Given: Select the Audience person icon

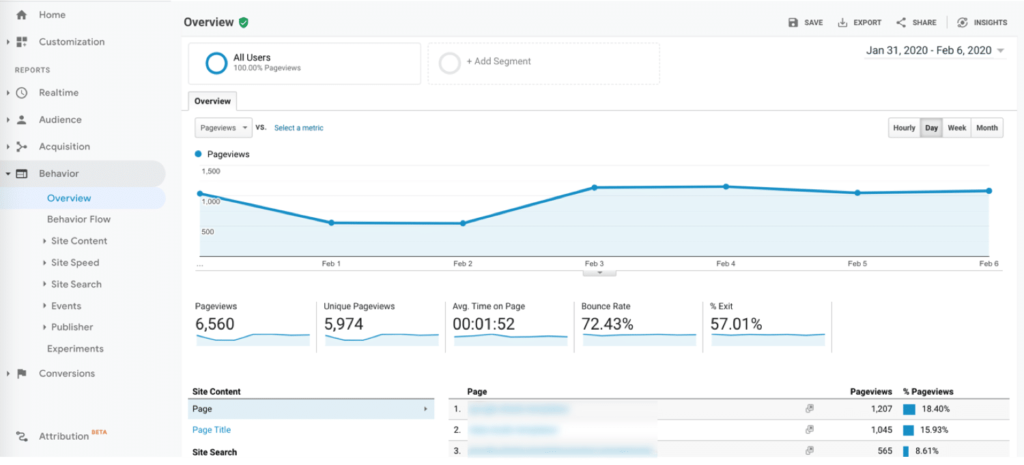Looking at the screenshot, I should [x=22, y=120].
